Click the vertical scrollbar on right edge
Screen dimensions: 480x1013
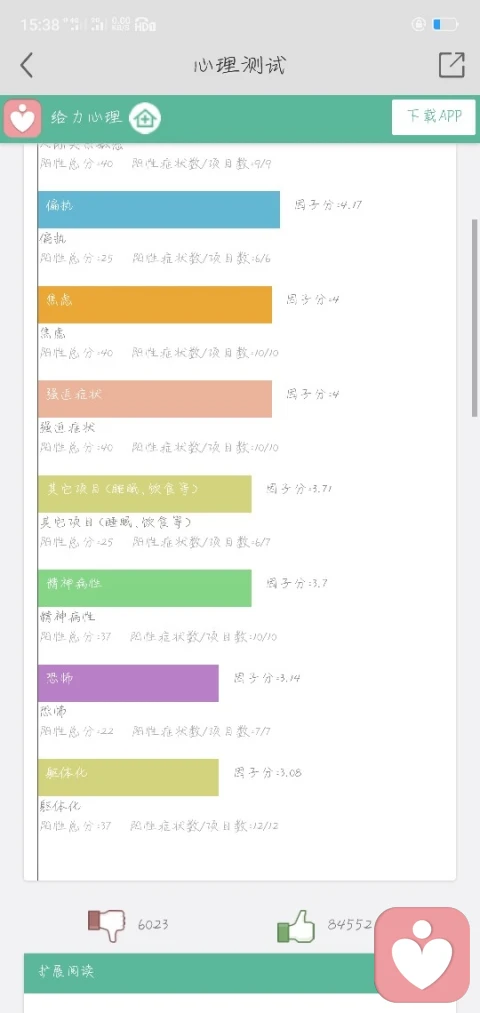(475, 318)
